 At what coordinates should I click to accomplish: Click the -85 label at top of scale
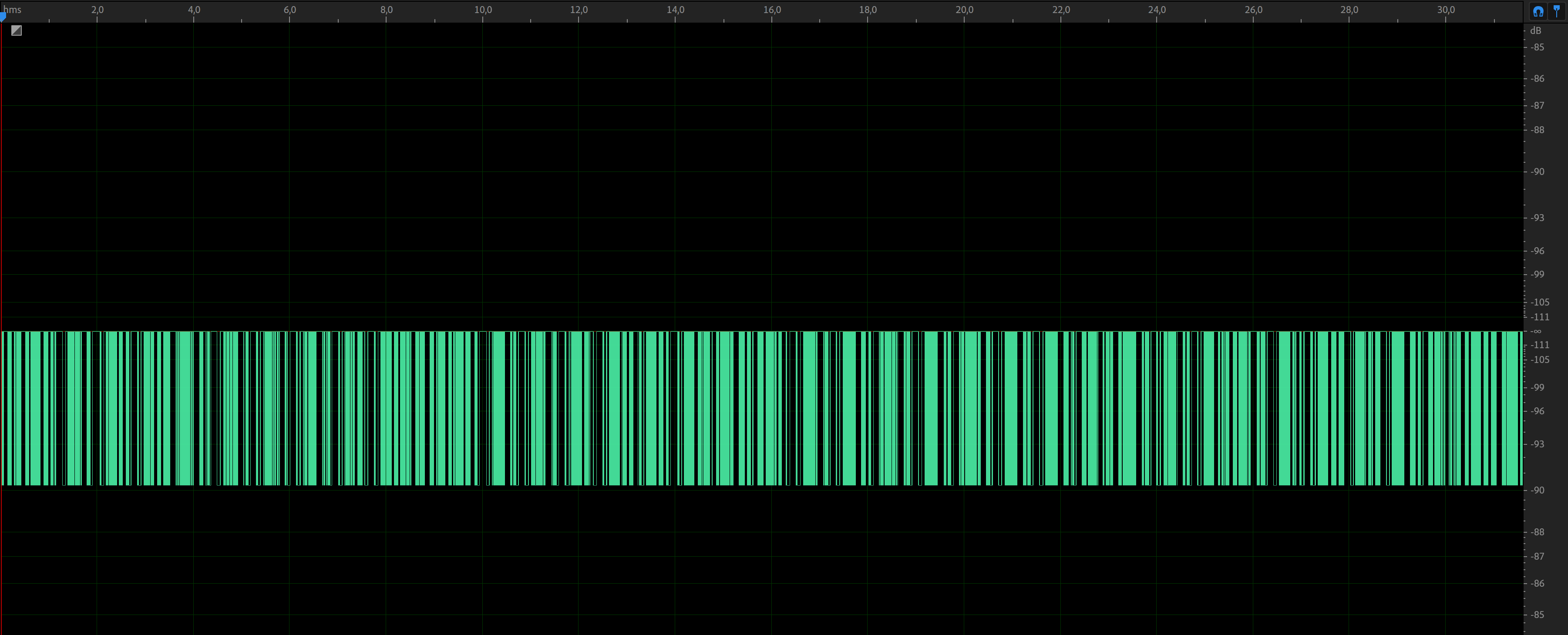tap(1538, 47)
